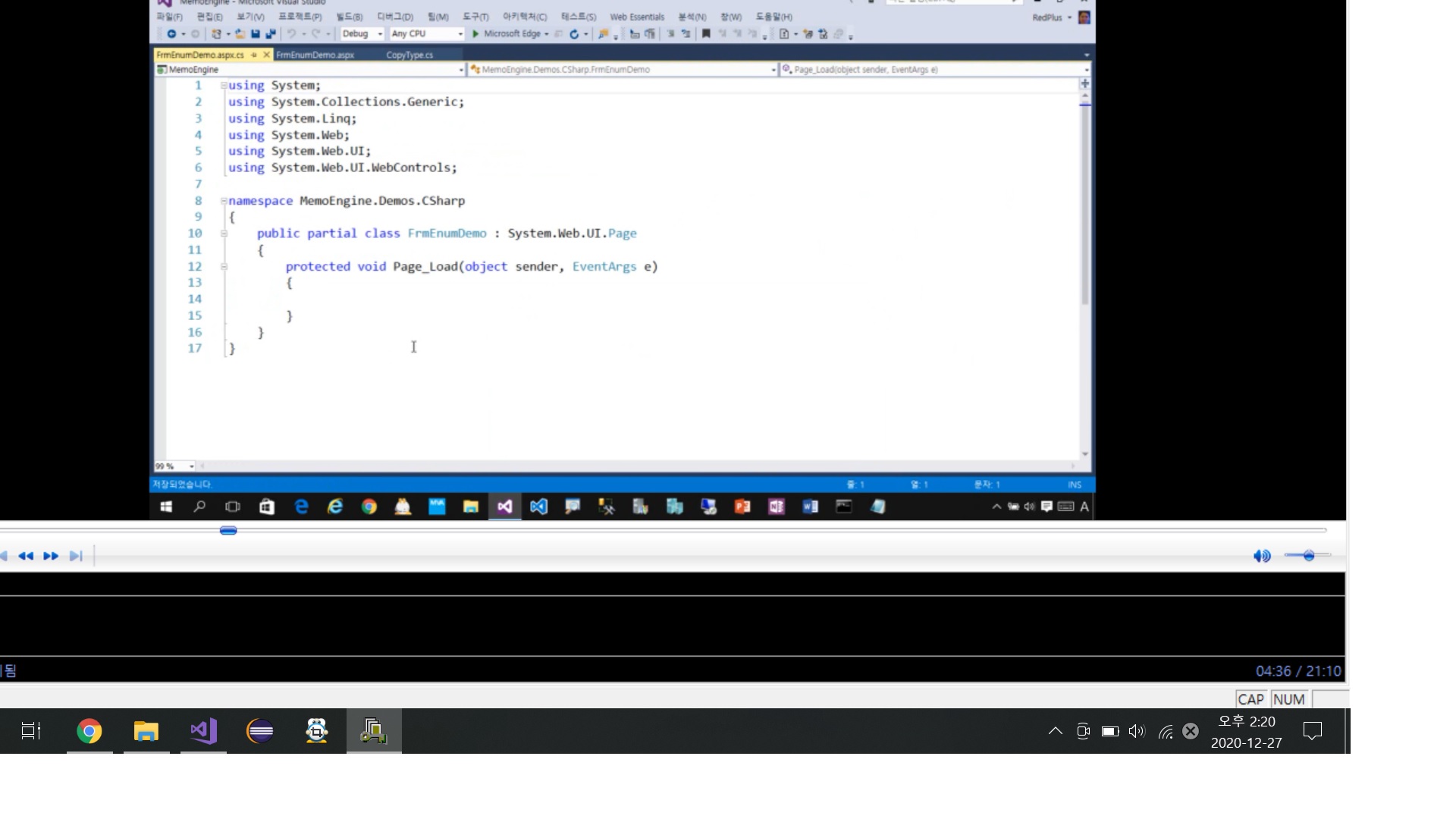Collapse the Page_Load method at line 12
Screen dimensions: 1456x819
click(224, 267)
